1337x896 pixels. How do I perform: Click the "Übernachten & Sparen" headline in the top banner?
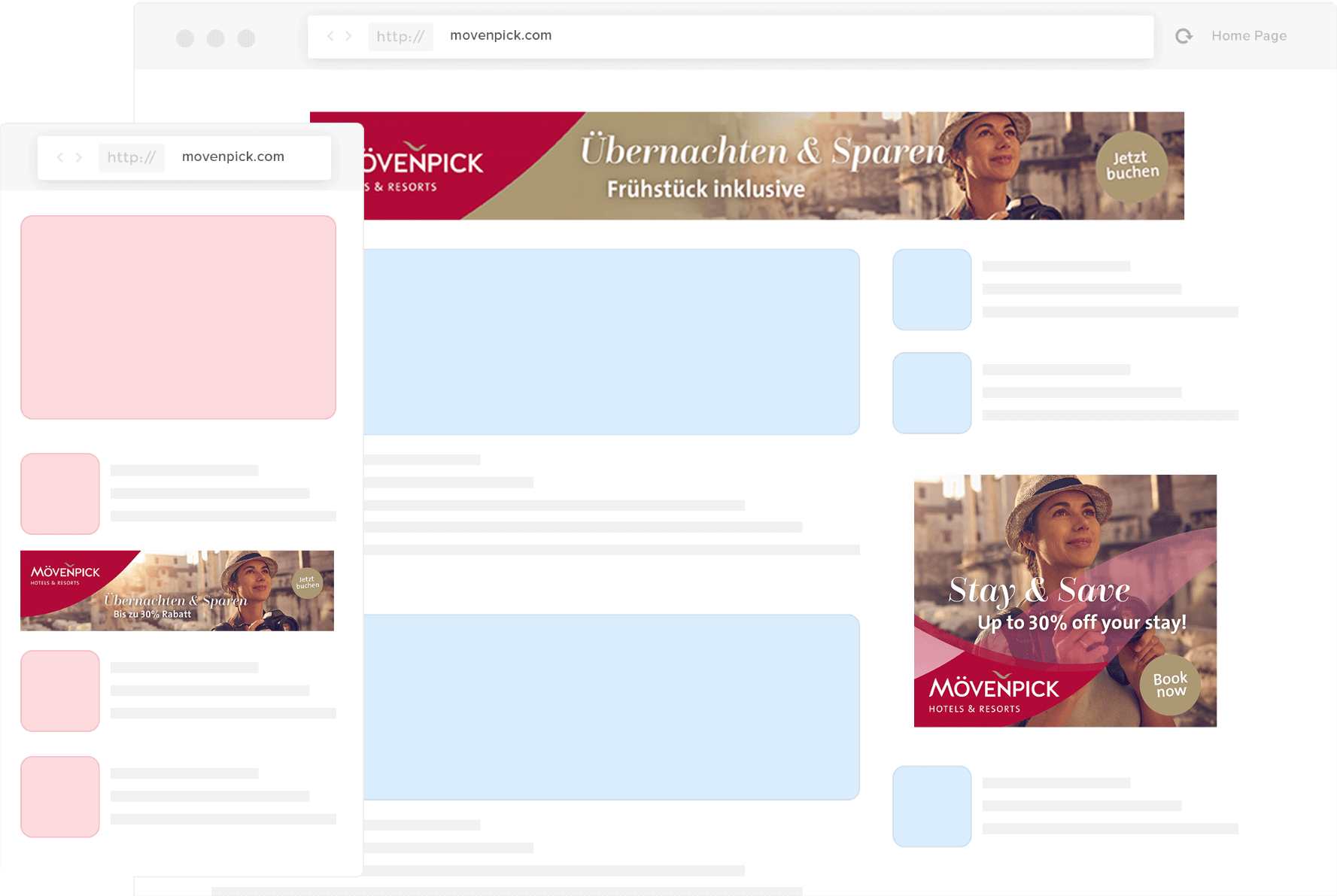click(x=762, y=152)
